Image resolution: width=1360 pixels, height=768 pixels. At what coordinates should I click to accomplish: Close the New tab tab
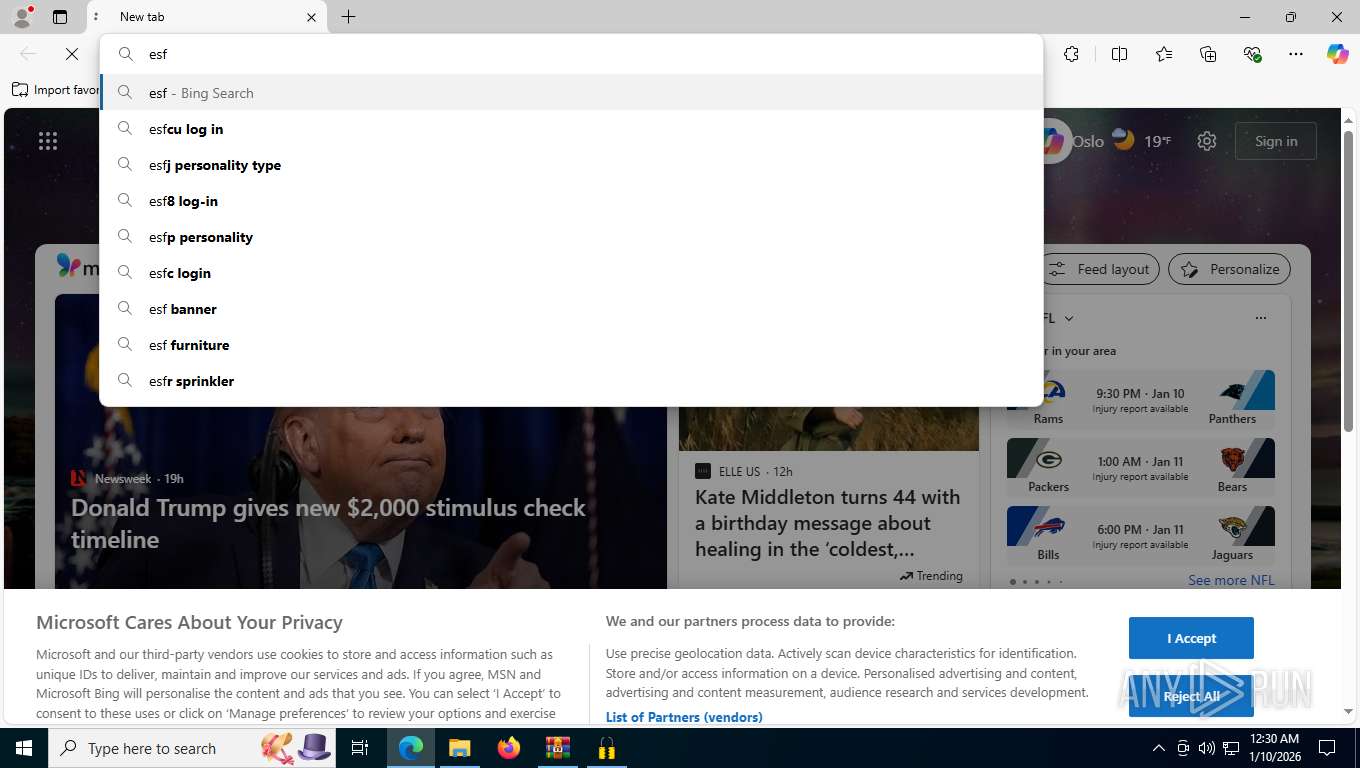[311, 17]
